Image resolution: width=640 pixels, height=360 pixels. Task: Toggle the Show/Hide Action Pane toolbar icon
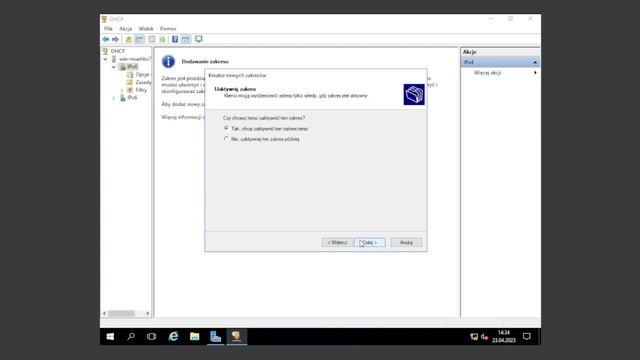186,39
